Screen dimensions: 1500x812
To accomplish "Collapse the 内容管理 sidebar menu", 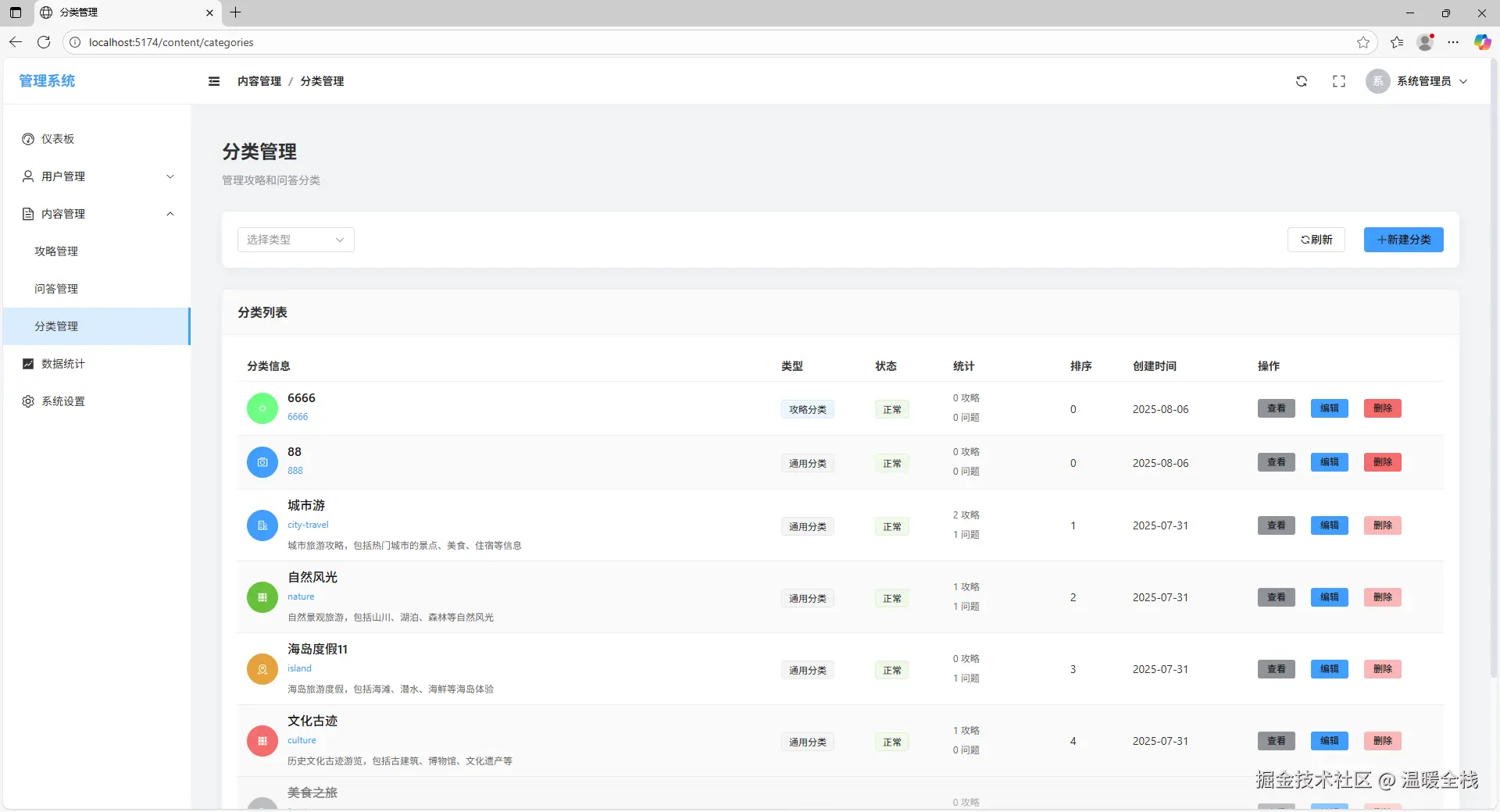I will [97, 214].
